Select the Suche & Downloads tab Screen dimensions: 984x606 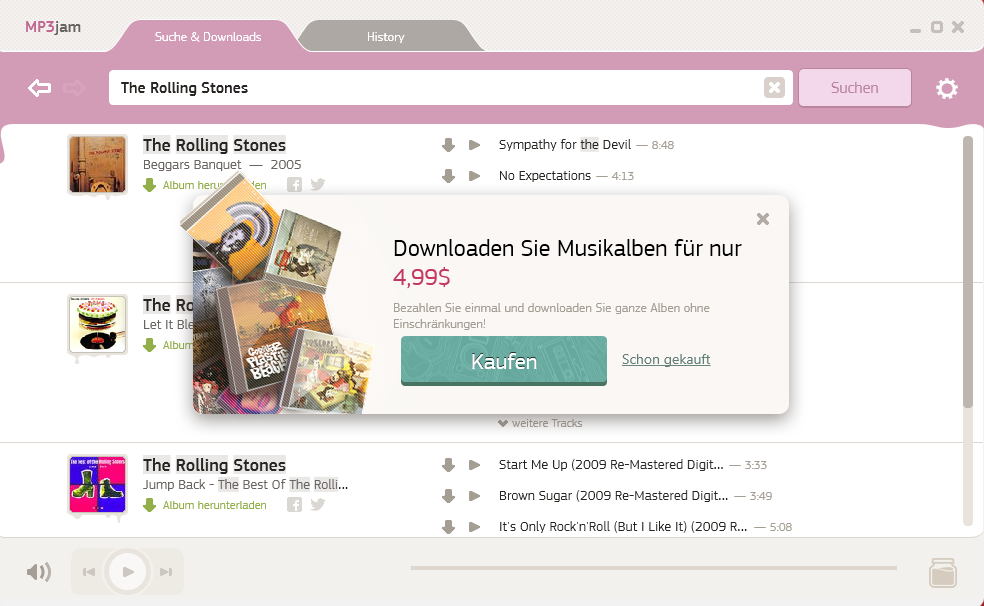tap(208, 37)
